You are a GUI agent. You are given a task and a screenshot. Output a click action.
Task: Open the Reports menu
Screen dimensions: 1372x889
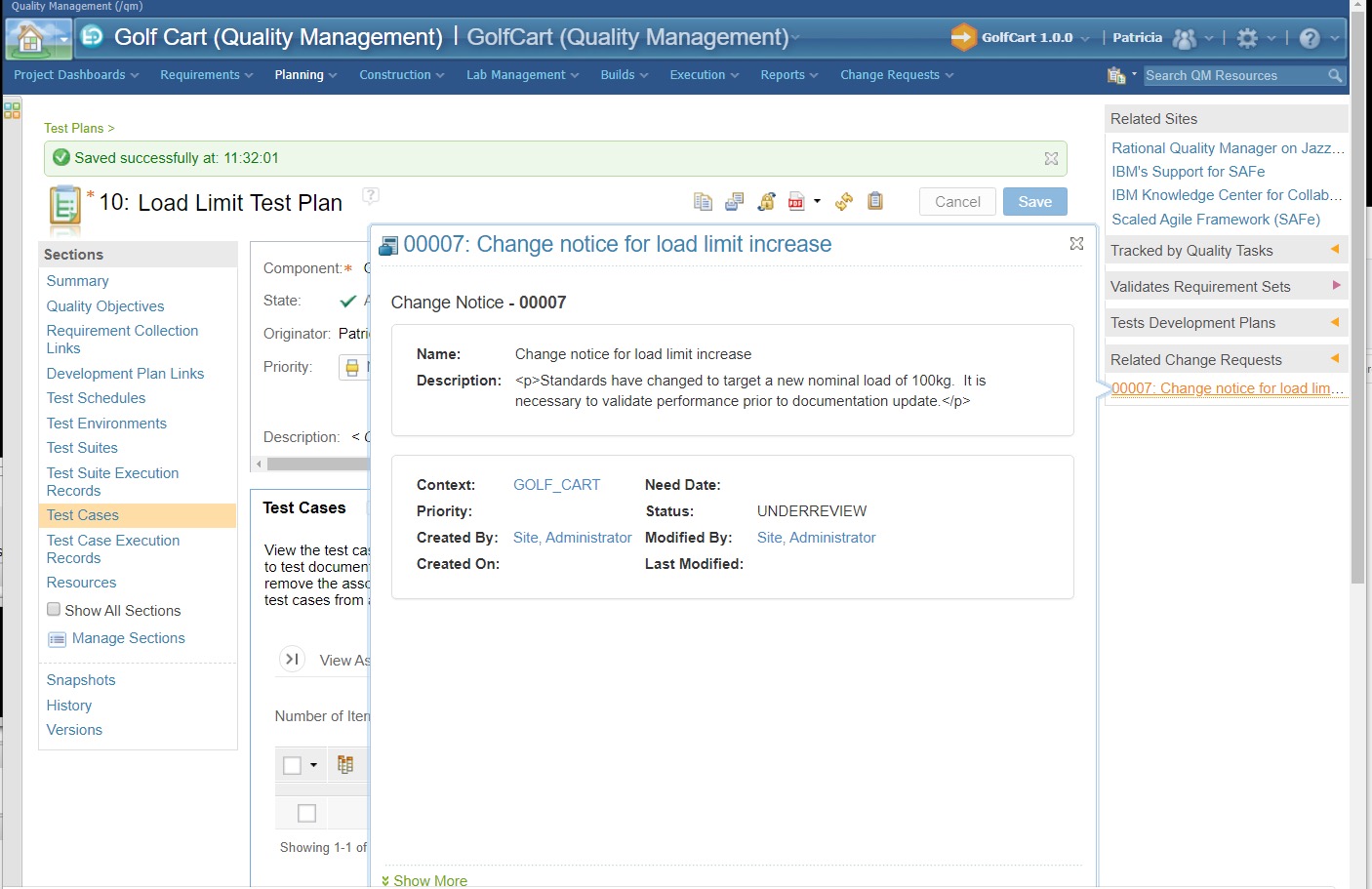click(x=789, y=75)
